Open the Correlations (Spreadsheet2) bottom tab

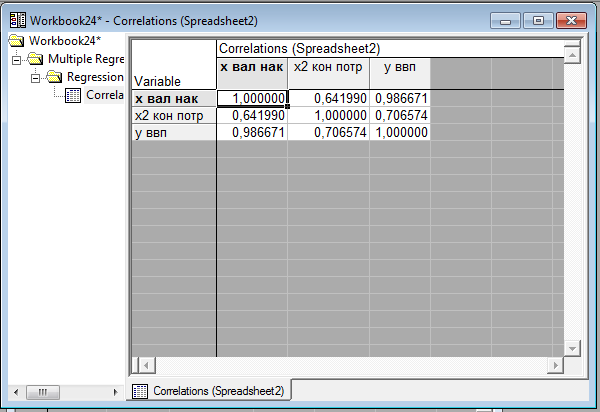[209, 391]
